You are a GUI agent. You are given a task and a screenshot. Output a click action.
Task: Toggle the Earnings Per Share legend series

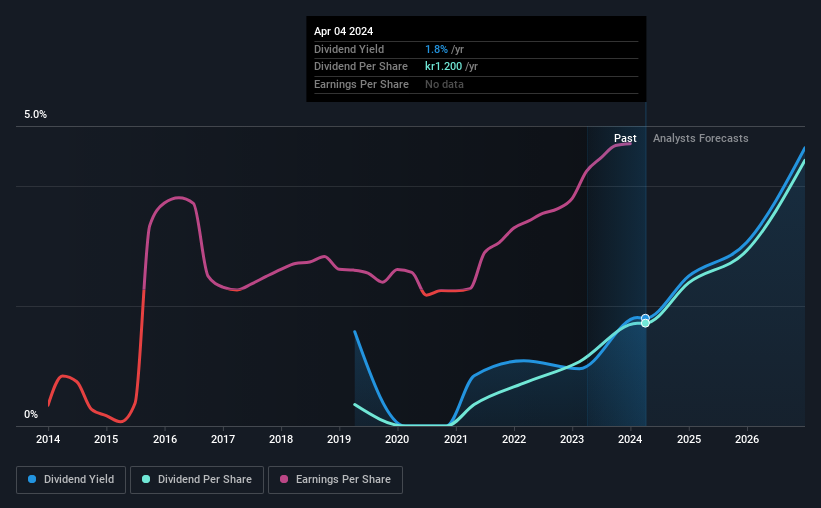(x=335, y=480)
